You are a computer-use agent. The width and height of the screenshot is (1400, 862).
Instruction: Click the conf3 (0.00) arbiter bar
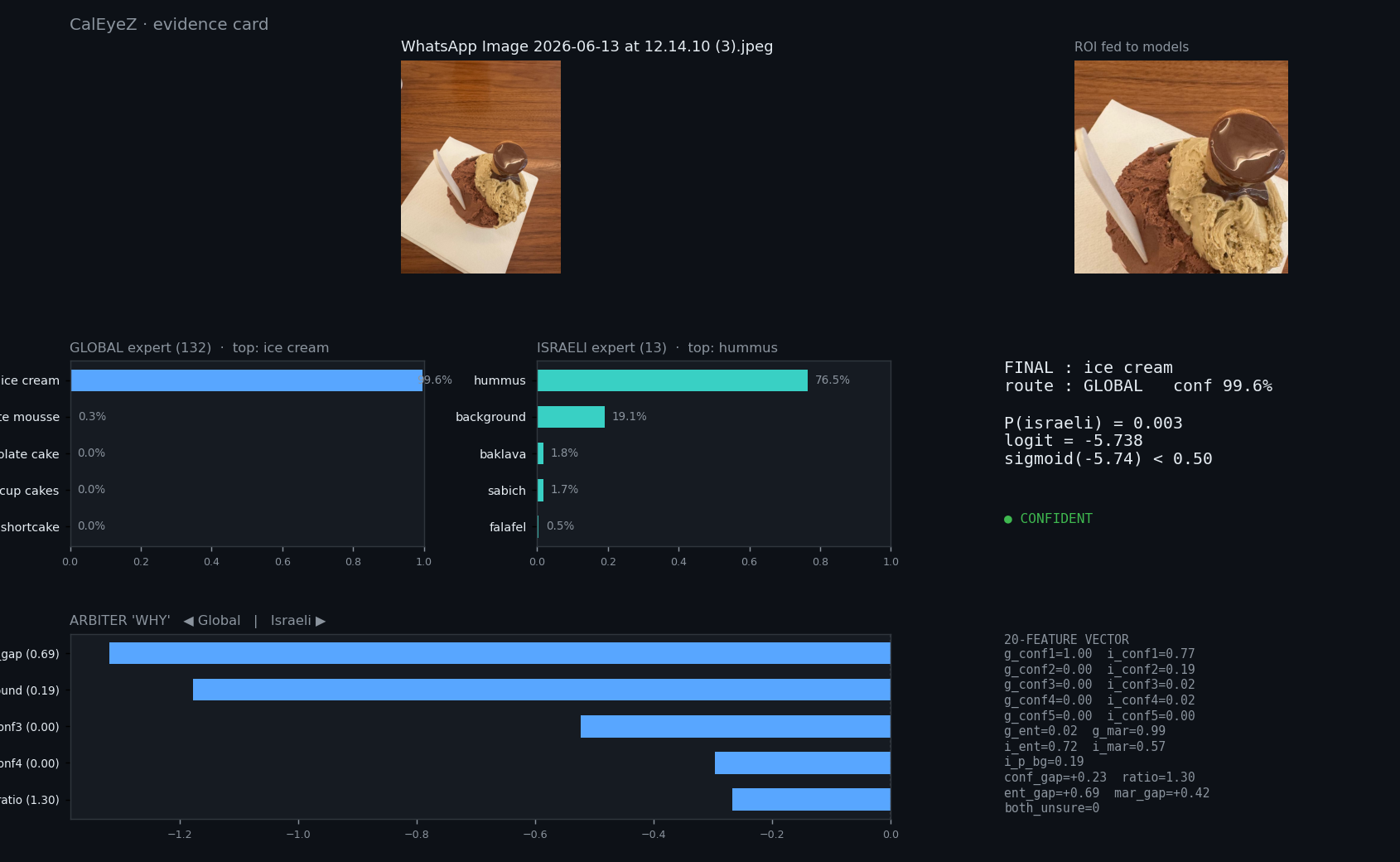click(x=736, y=727)
